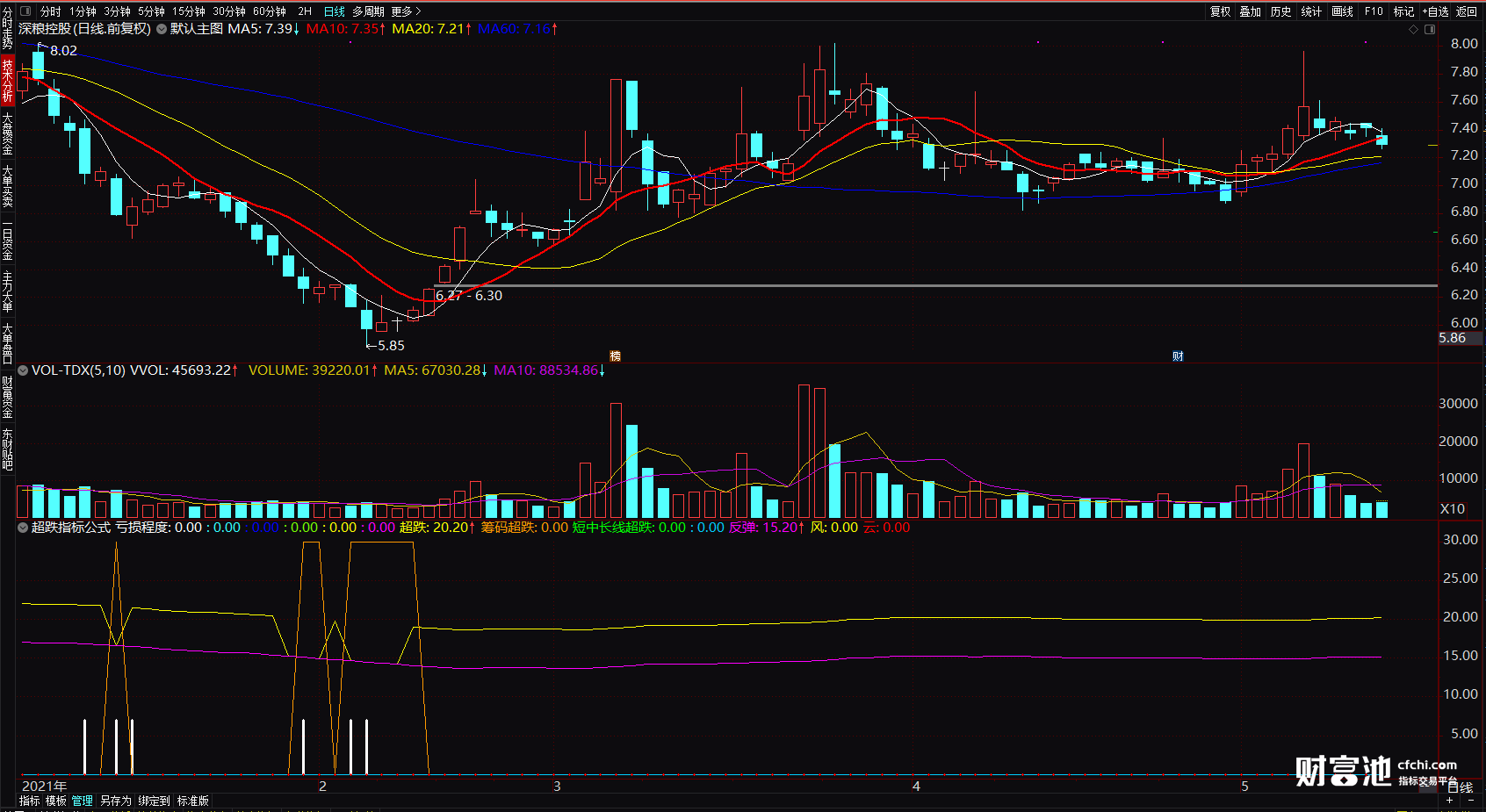Open the 大单买卖 sidebar tab
Viewport: 1486px width, 812px height.
pyautogui.click(x=7, y=185)
